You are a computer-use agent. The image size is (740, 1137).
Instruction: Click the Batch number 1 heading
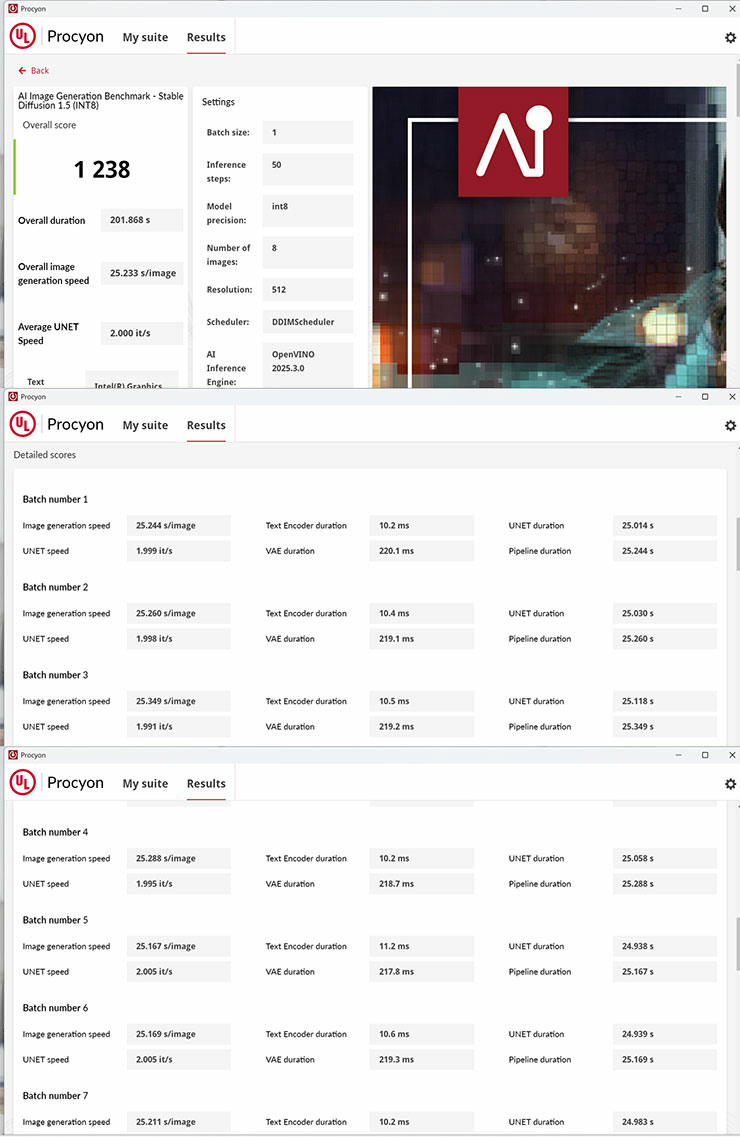coord(55,499)
